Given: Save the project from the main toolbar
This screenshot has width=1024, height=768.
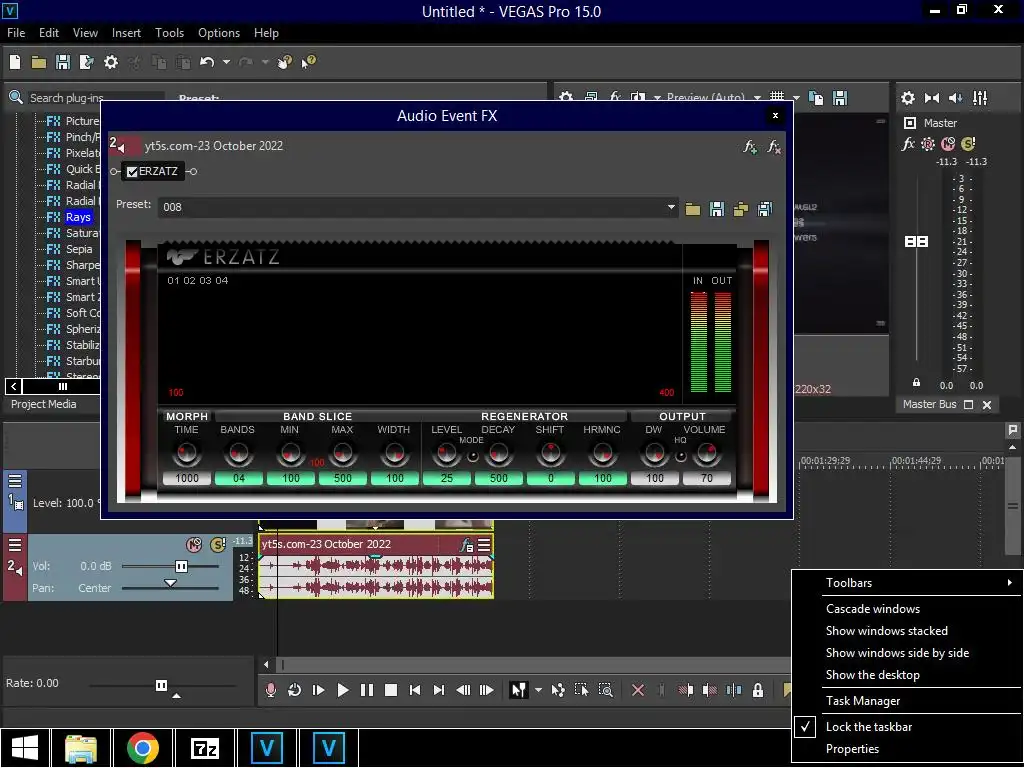Looking at the screenshot, I should (x=63, y=62).
